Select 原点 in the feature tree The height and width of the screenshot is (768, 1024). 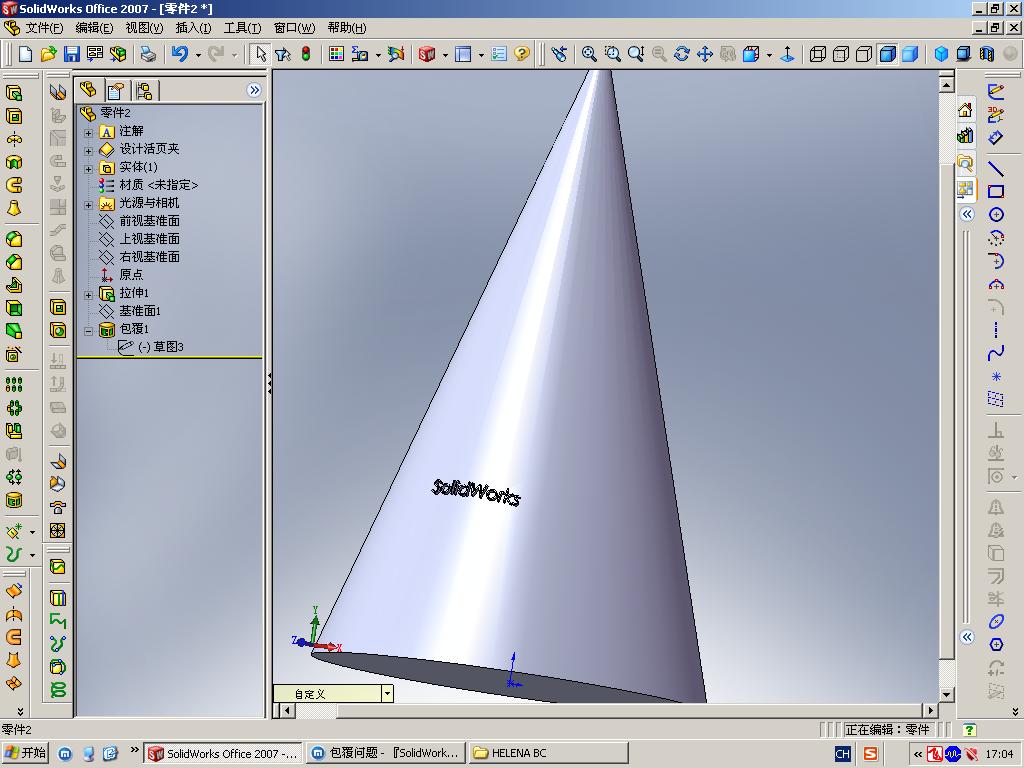coord(131,275)
